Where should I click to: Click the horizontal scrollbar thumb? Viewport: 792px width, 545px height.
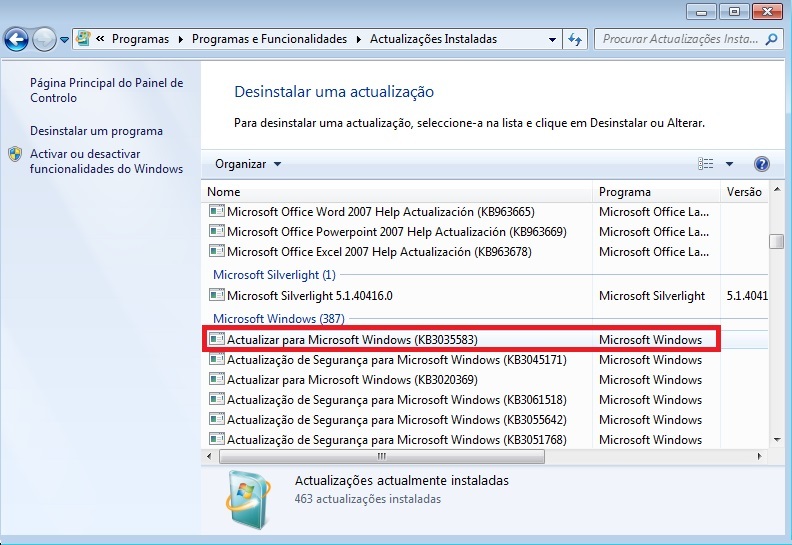[382, 456]
